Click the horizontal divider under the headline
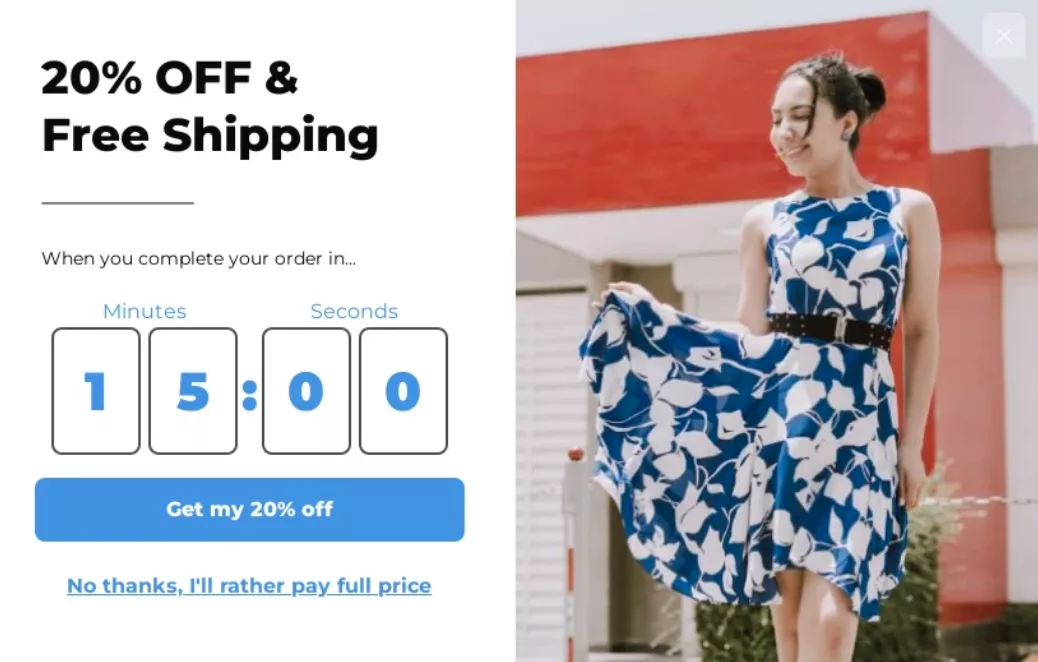 (118, 203)
